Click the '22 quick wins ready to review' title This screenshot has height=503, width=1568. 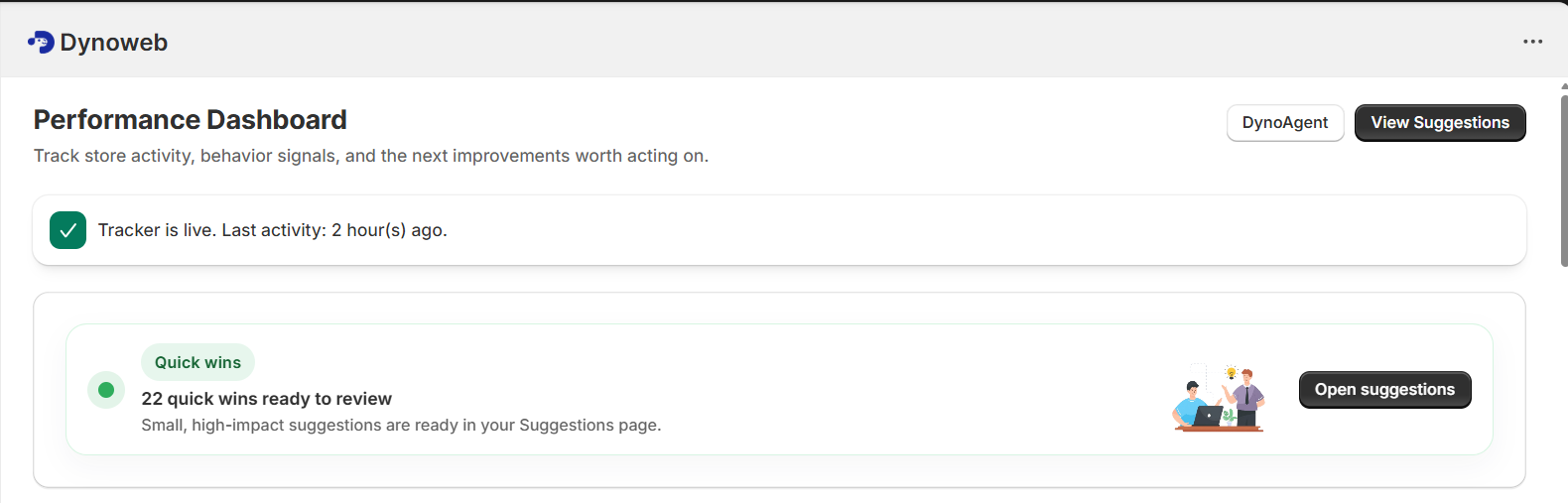[266, 399]
